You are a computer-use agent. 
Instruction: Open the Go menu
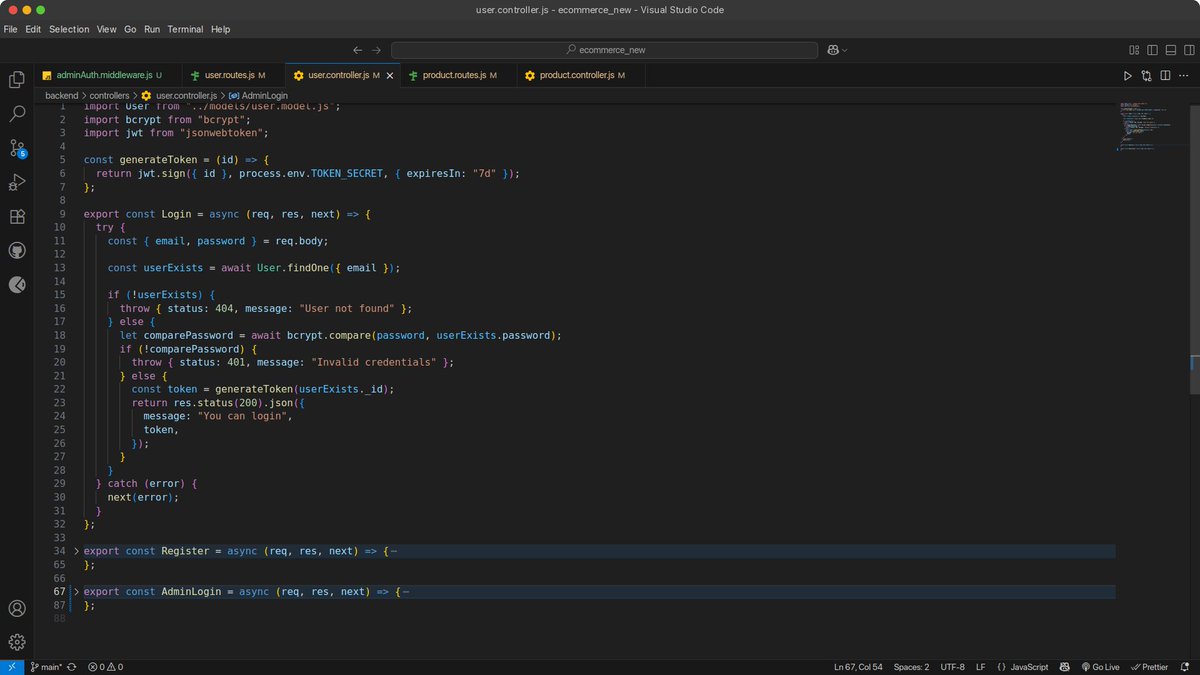click(131, 29)
